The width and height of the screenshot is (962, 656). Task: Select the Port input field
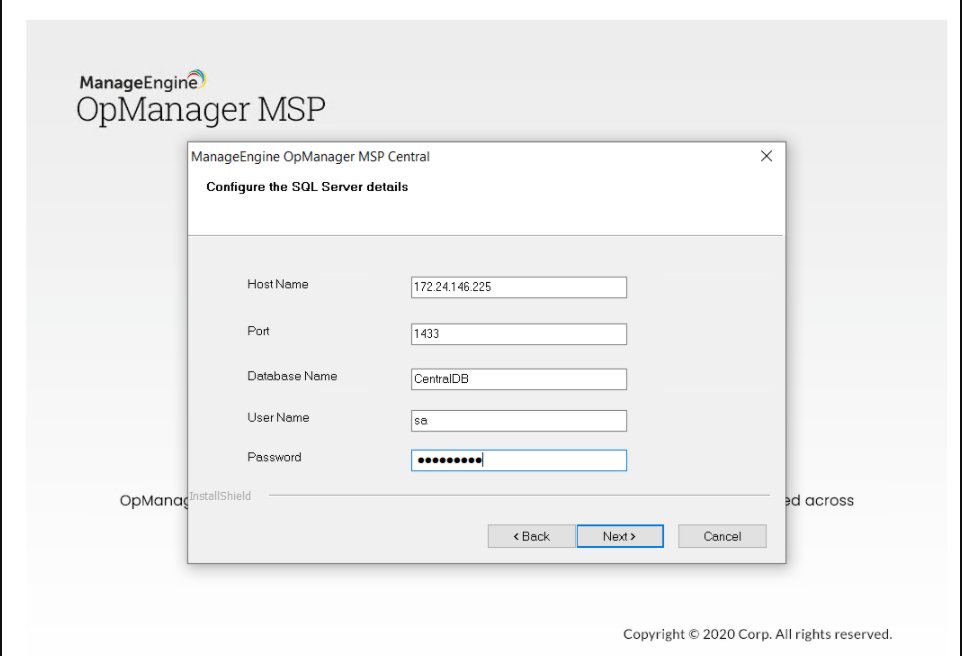coord(518,334)
